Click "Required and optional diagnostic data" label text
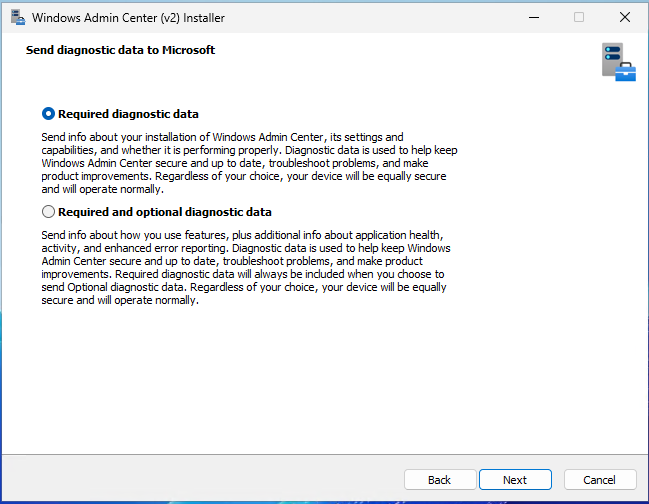649x504 pixels. tap(165, 212)
